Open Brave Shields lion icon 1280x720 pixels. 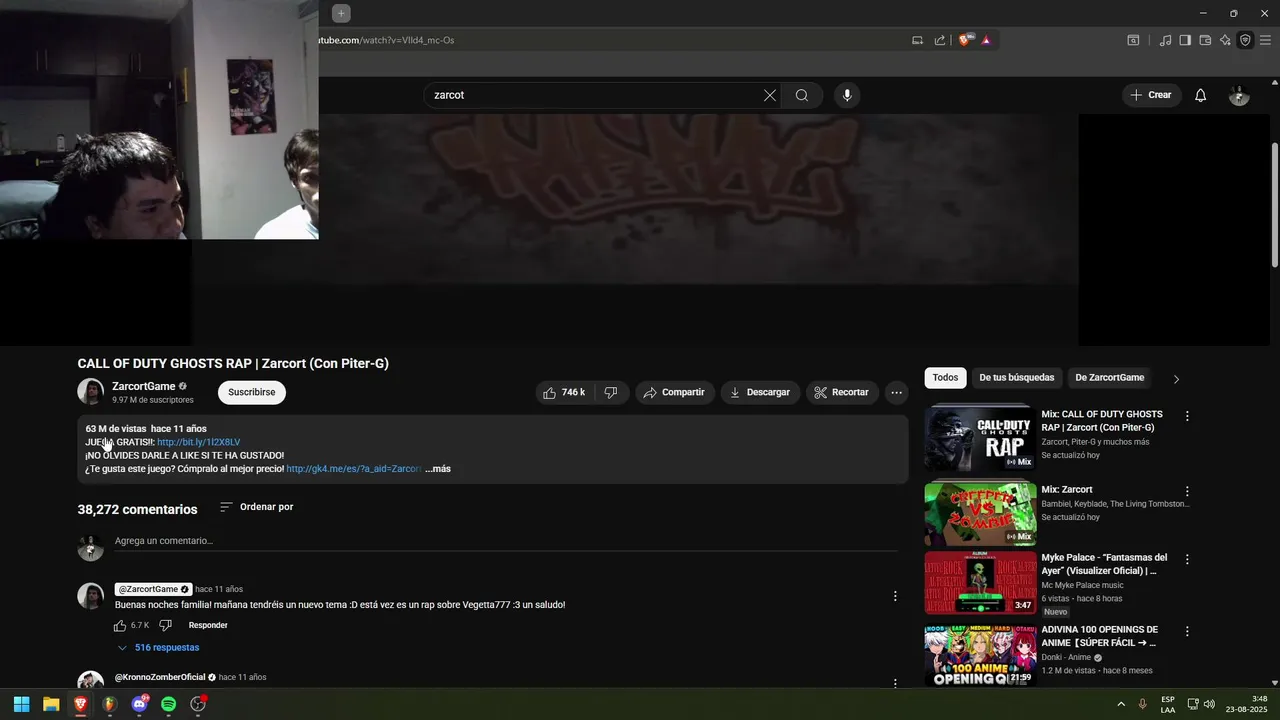[x=964, y=40]
